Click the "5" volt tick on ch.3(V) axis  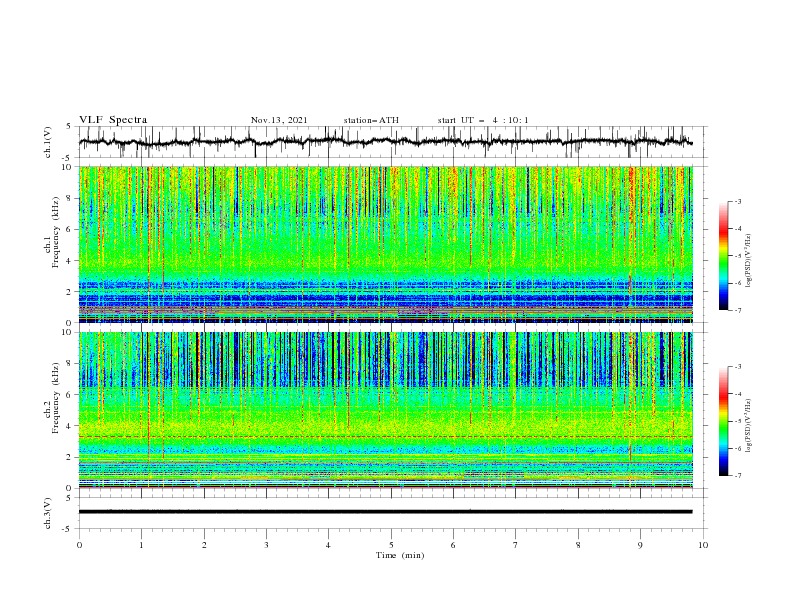coord(70,498)
